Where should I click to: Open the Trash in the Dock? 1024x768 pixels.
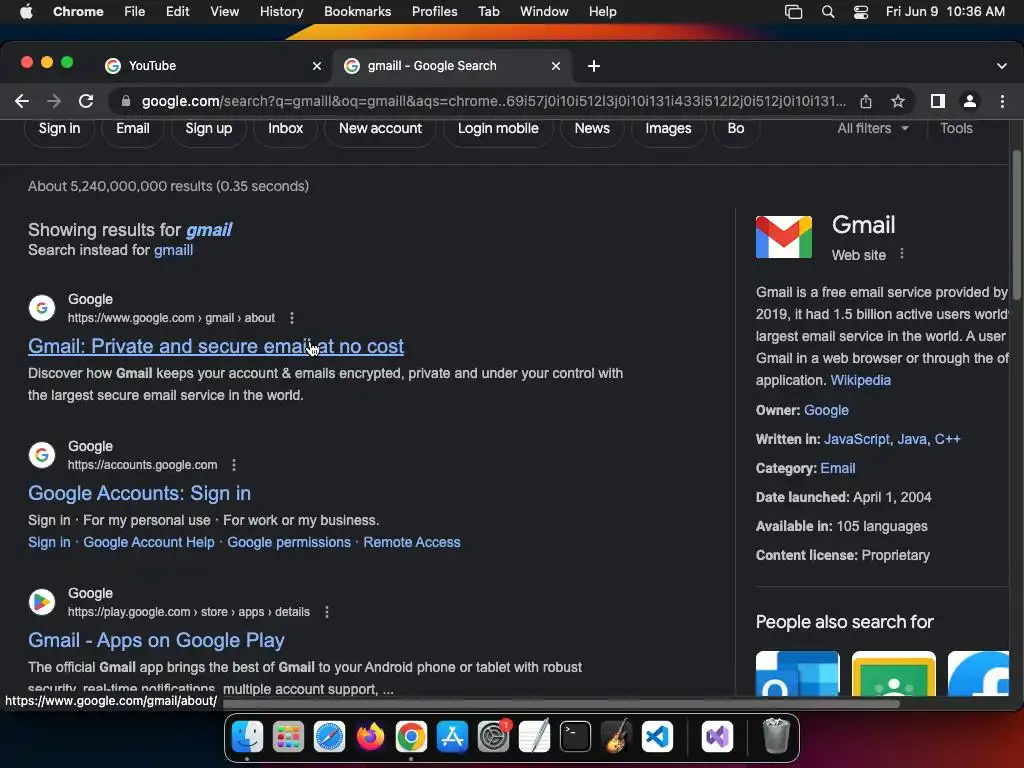click(776, 736)
